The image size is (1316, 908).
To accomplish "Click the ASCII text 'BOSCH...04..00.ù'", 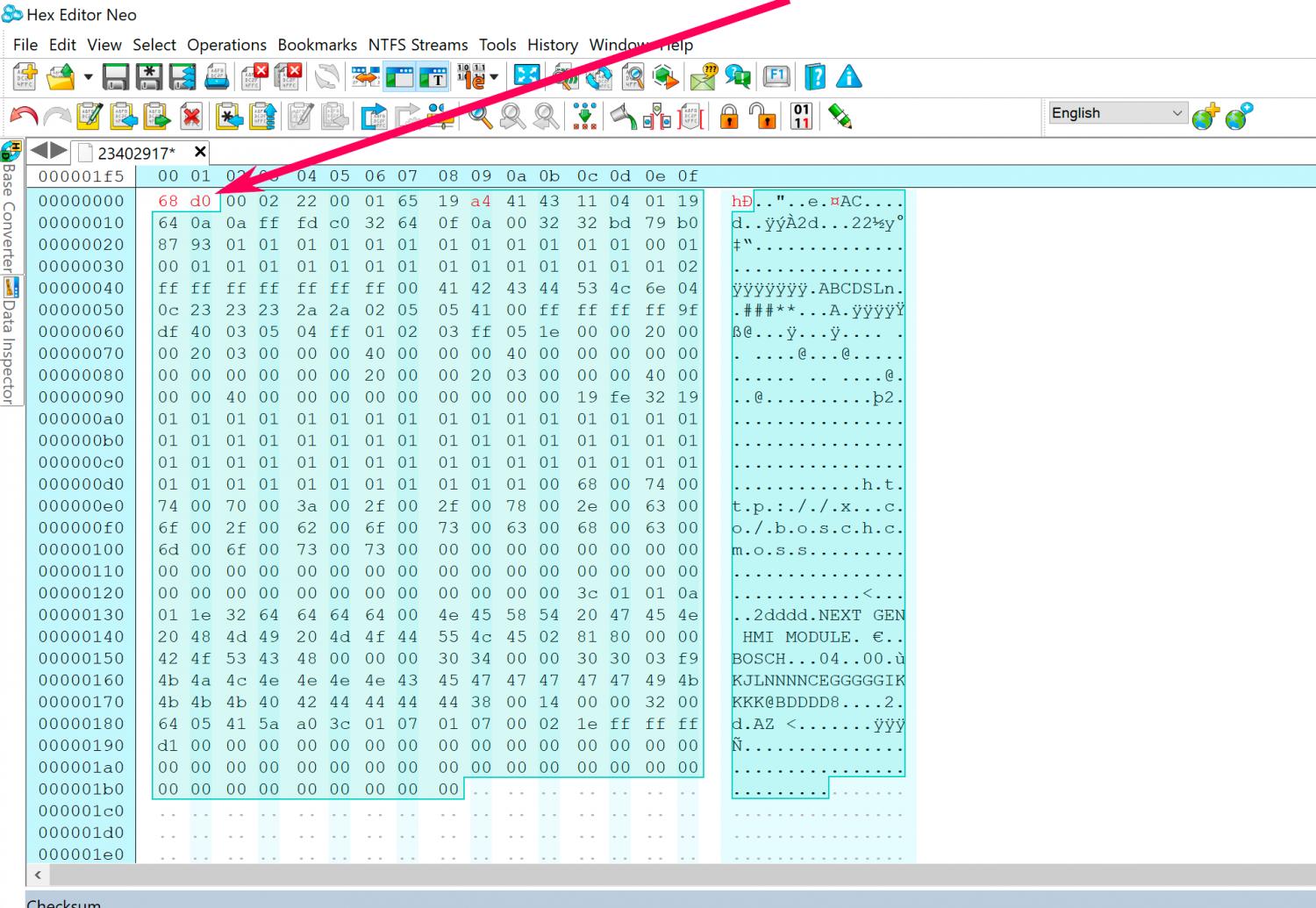I will coord(819,658).
